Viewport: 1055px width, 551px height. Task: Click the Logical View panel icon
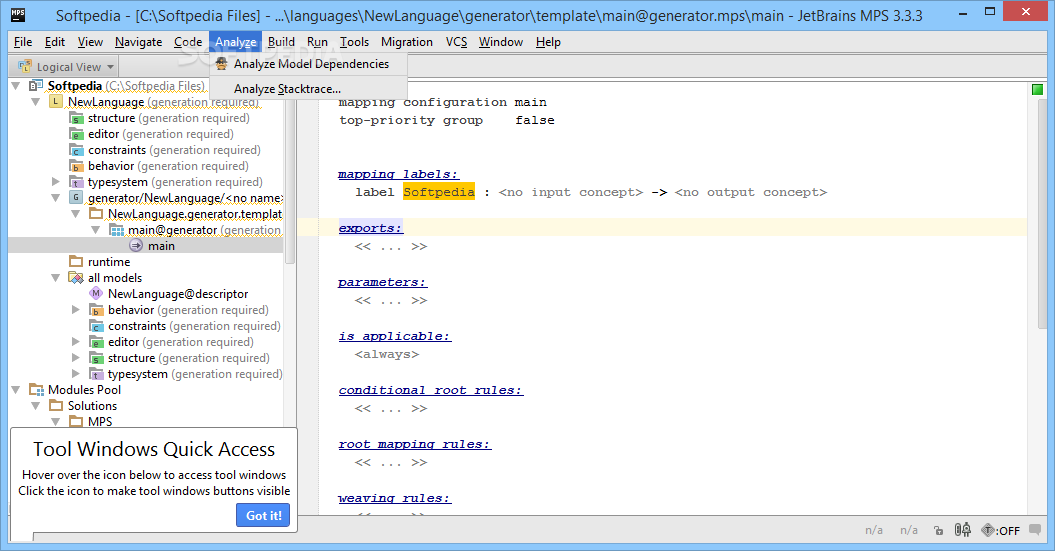25,66
